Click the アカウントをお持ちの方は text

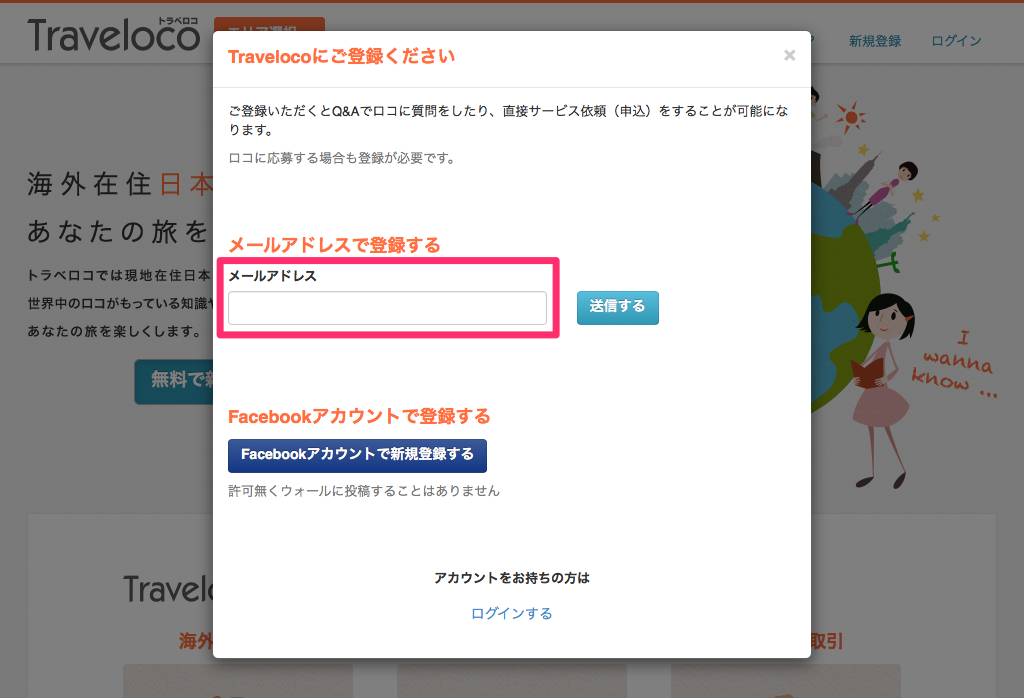(511, 578)
